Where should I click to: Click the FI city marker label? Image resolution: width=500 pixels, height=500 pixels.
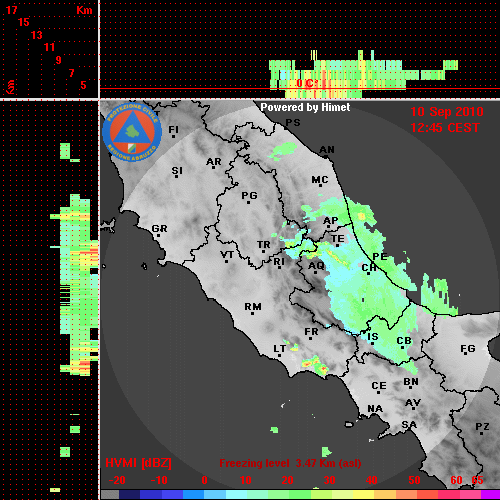coord(174,129)
